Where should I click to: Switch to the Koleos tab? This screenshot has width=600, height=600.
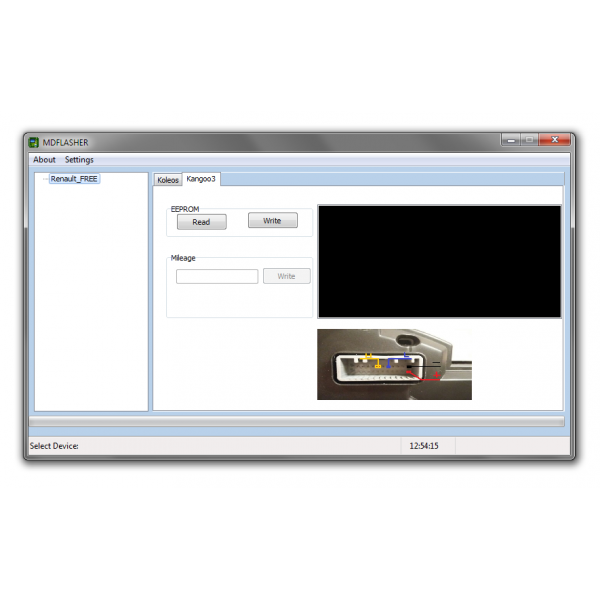pos(168,180)
